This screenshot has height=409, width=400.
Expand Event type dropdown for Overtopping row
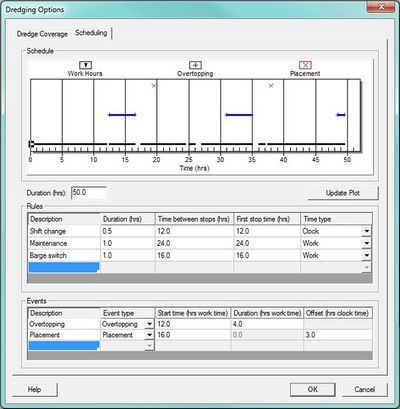tap(149, 324)
